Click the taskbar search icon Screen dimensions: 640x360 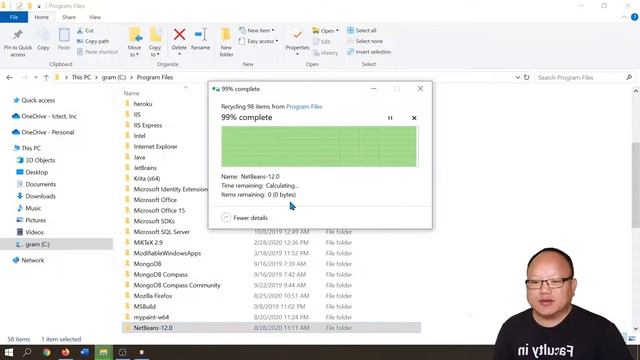click(27, 352)
